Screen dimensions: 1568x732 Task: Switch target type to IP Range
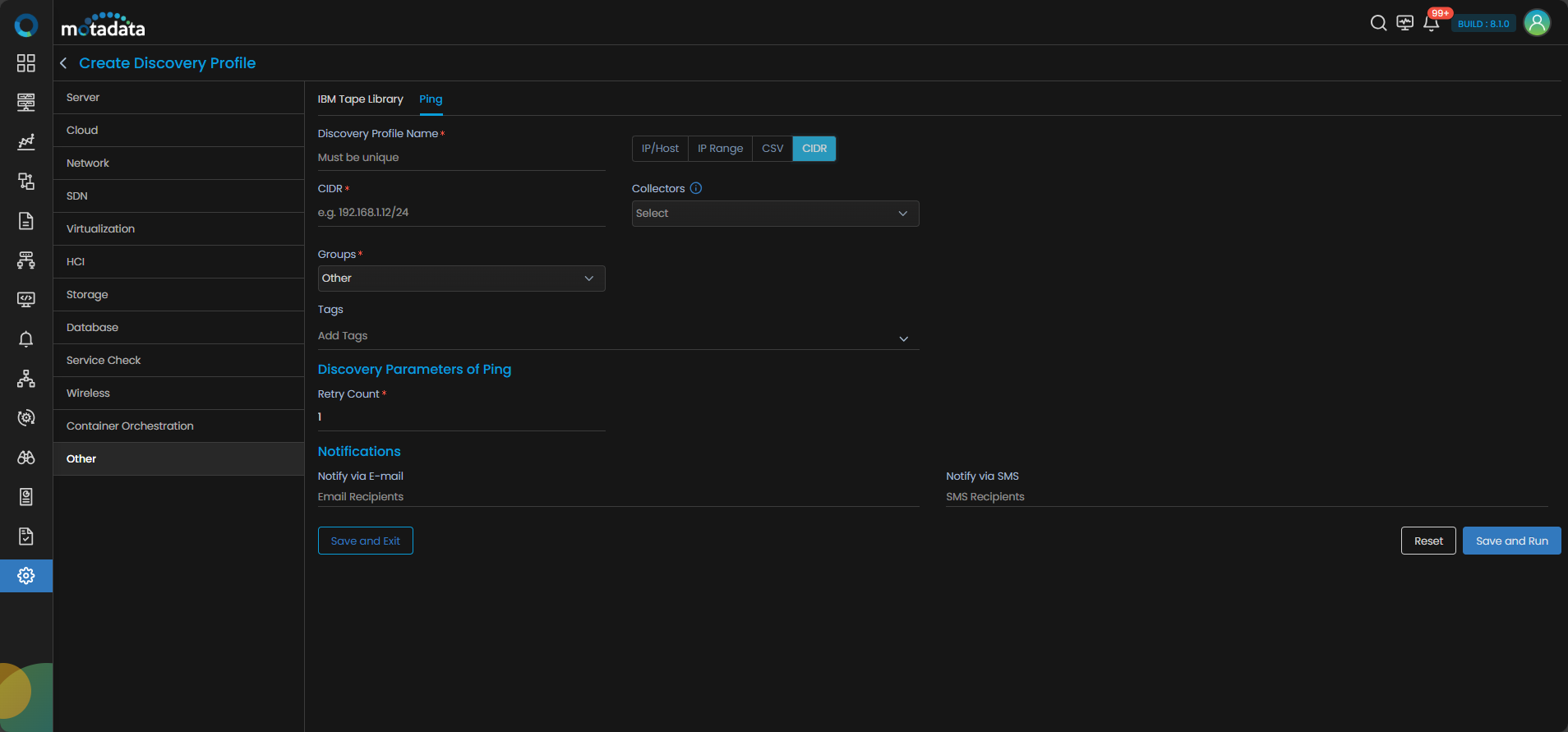point(720,149)
